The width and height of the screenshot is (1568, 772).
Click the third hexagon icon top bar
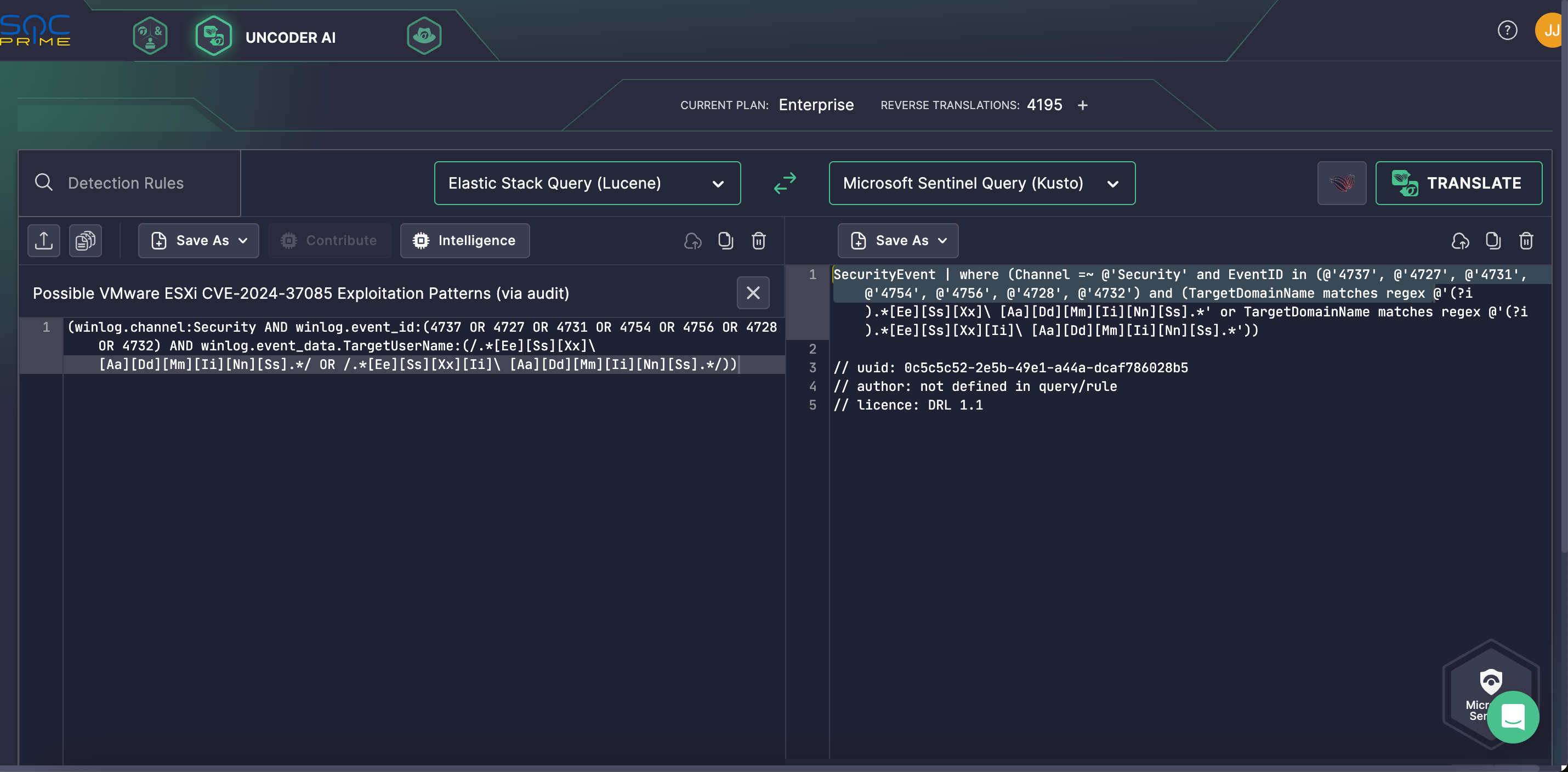(x=423, y=35)
